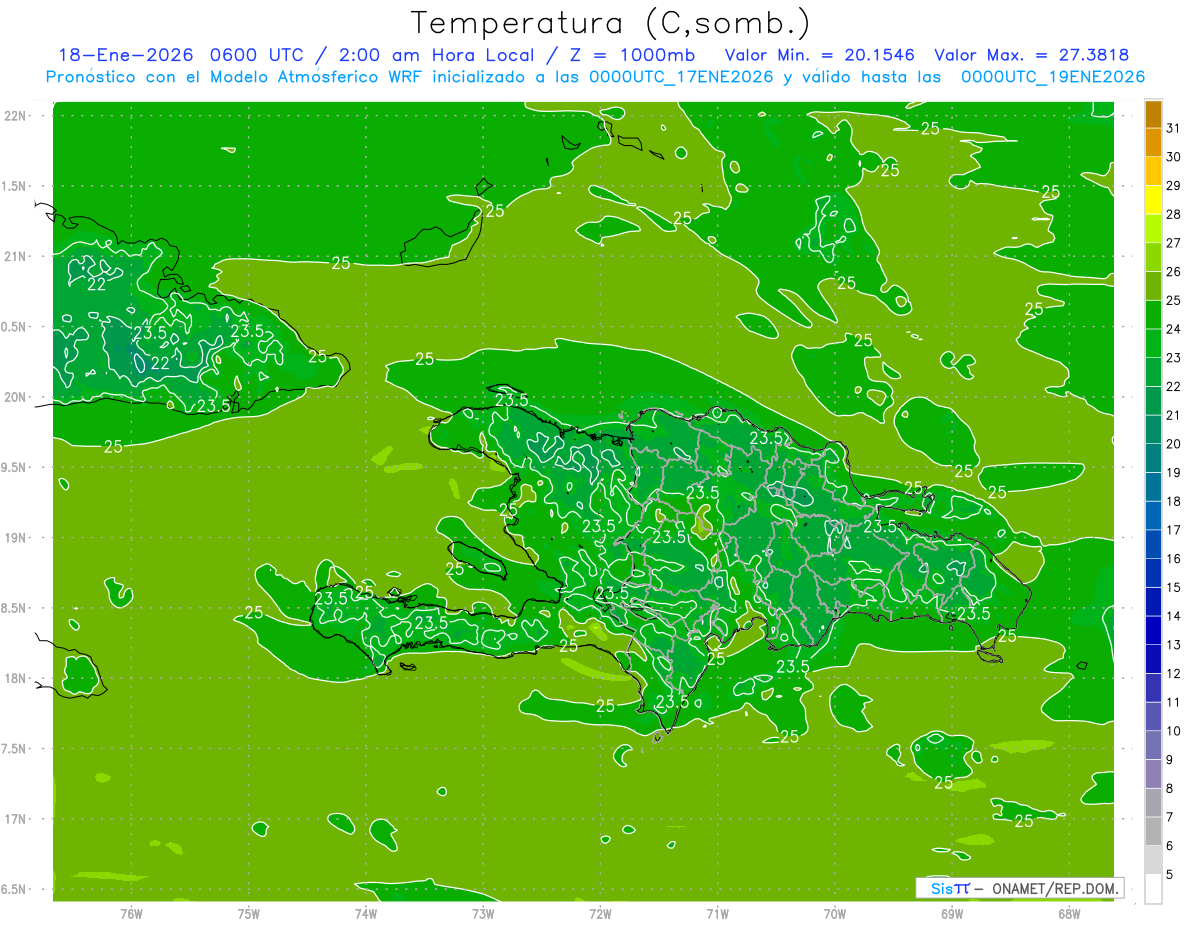This screenshot has width=1200, height=927.
Task: Click the 21N latitude axis label
Action: click(x=16, y=256)
